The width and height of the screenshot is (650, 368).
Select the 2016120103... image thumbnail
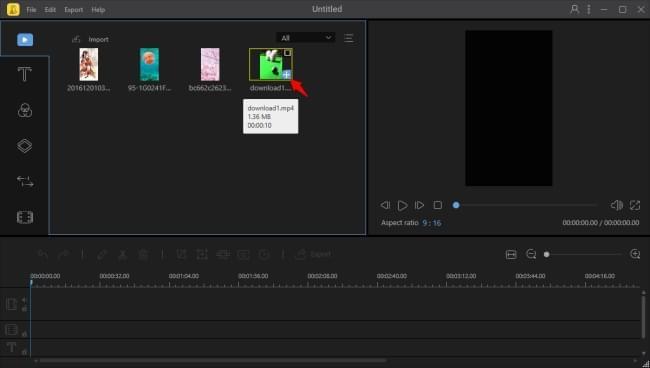(89, 64)
